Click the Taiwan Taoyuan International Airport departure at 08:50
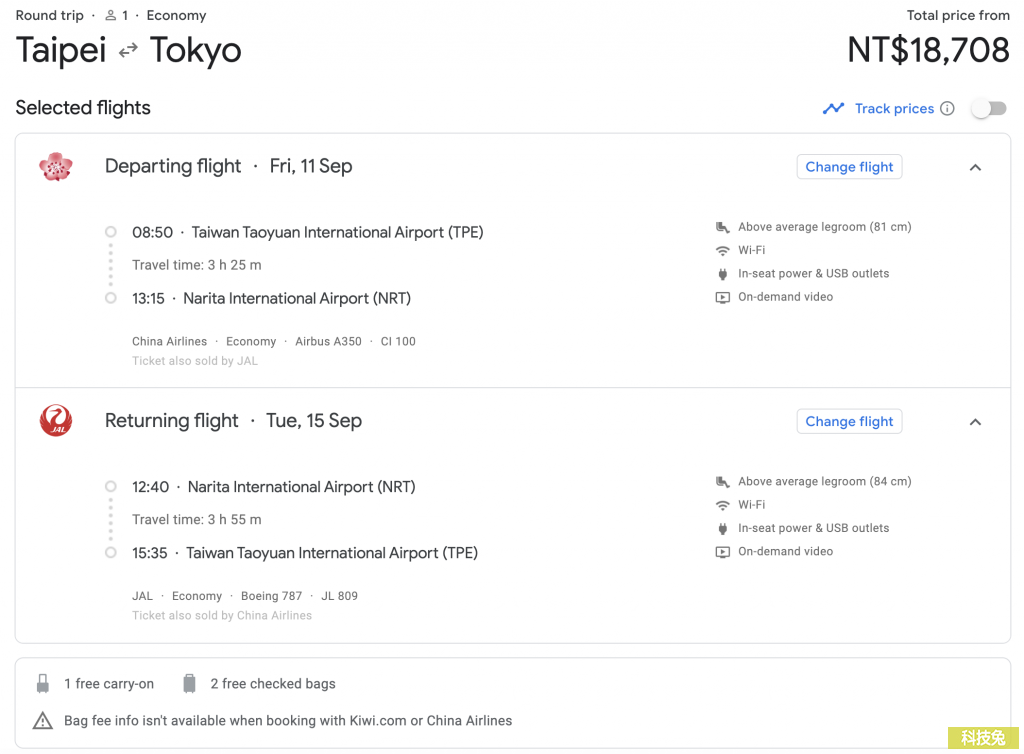Screen dimensions: 1024x754 click(x=337, y=232)
